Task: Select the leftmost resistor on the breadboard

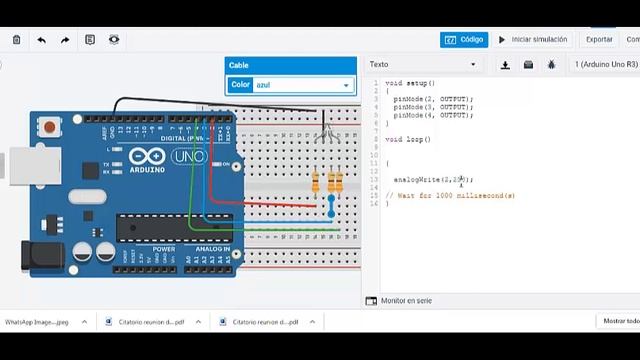Action: [316, 182]
